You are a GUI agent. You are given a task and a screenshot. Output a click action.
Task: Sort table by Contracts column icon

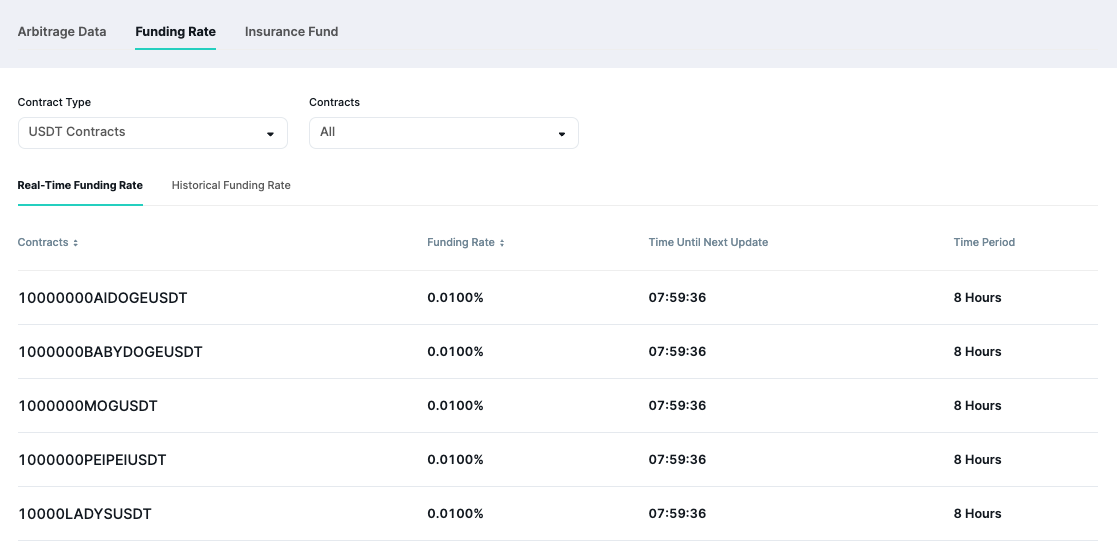(75, 243)
